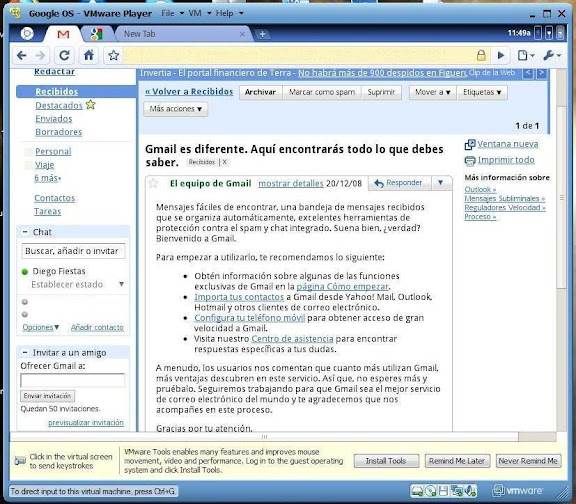Open the Mover a dropdown
576x504 pixels.
tap(432, 92)
